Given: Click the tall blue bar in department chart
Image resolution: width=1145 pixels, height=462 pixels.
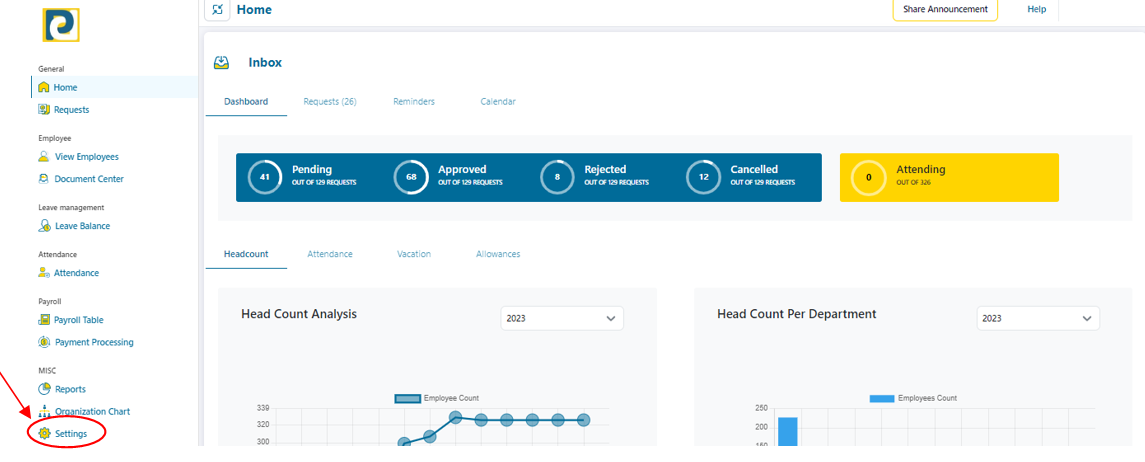Looking at the screenshot, I should pos(787,432).
